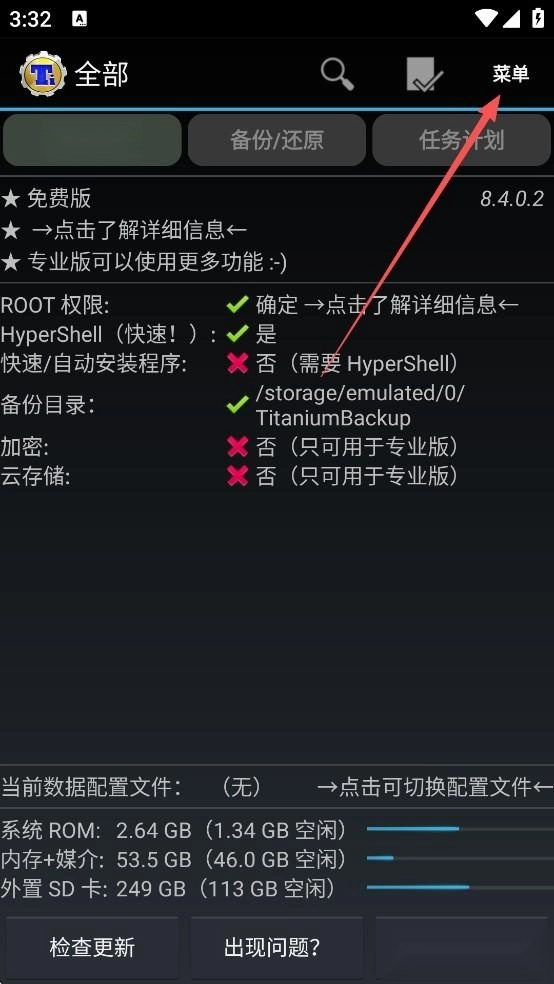Tap 点击可切换配置文件 to switch profile
554x984 pixels.
pos(435,786)
